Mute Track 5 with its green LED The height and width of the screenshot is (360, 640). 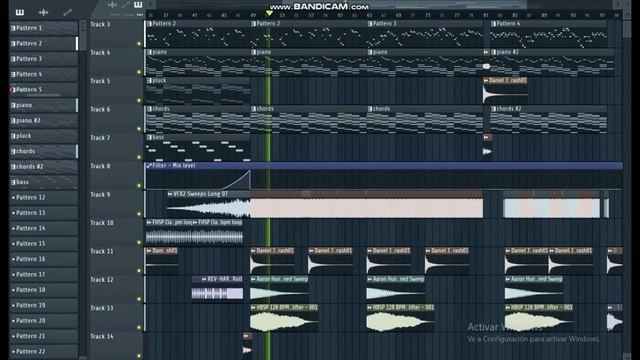point(139,100)
